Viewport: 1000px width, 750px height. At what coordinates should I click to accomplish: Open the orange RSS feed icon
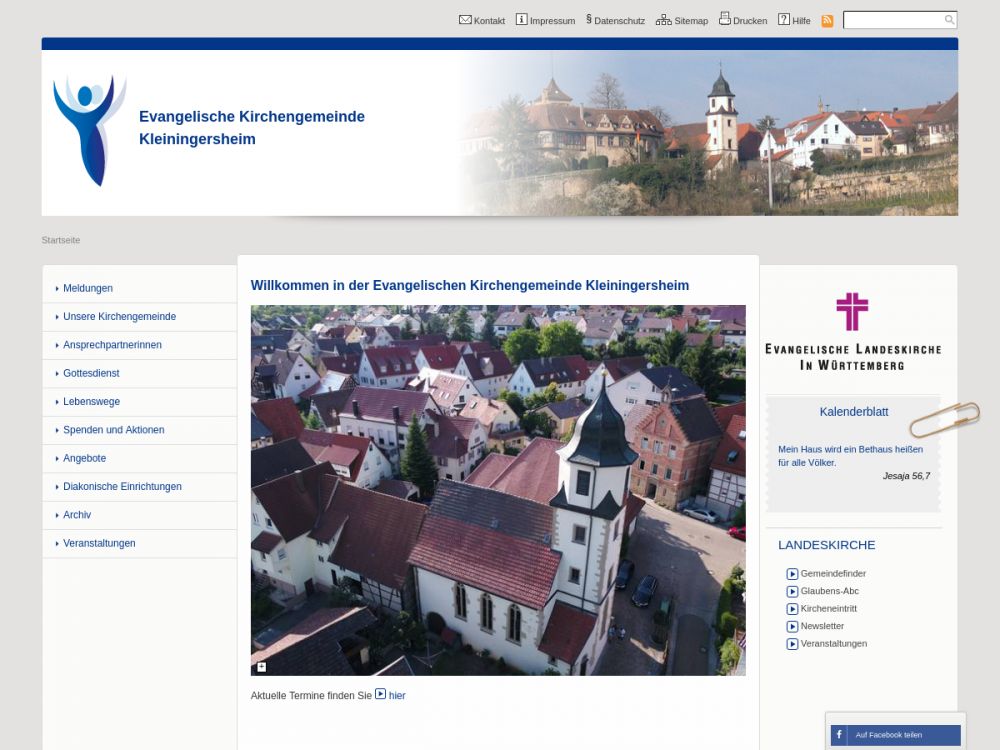click(x=827, y=21)
